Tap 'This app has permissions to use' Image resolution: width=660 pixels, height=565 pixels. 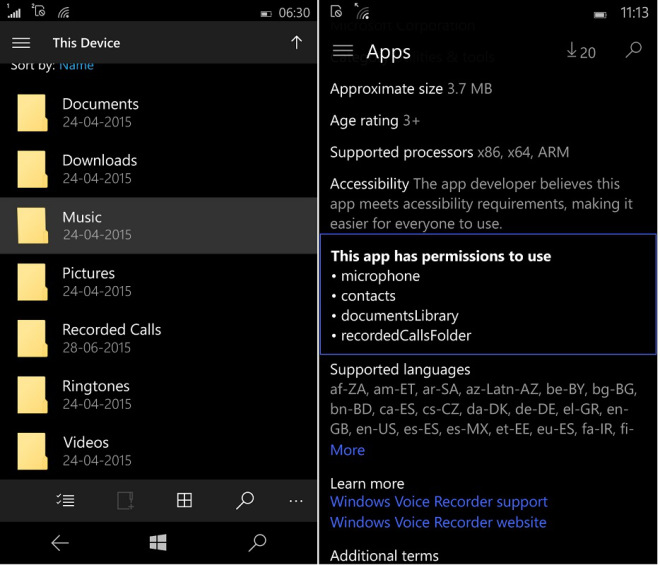(441, 256)
